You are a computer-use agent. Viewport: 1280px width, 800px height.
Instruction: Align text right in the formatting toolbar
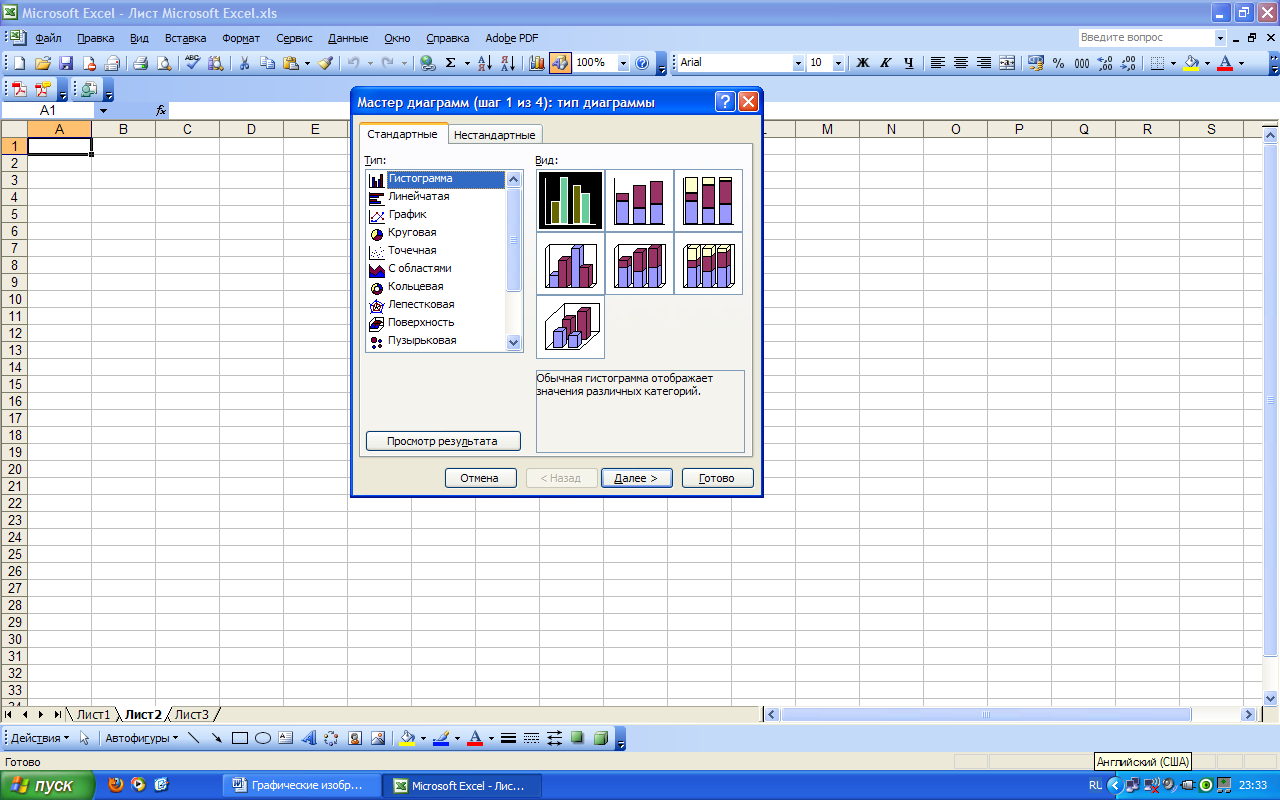(984, 63)
